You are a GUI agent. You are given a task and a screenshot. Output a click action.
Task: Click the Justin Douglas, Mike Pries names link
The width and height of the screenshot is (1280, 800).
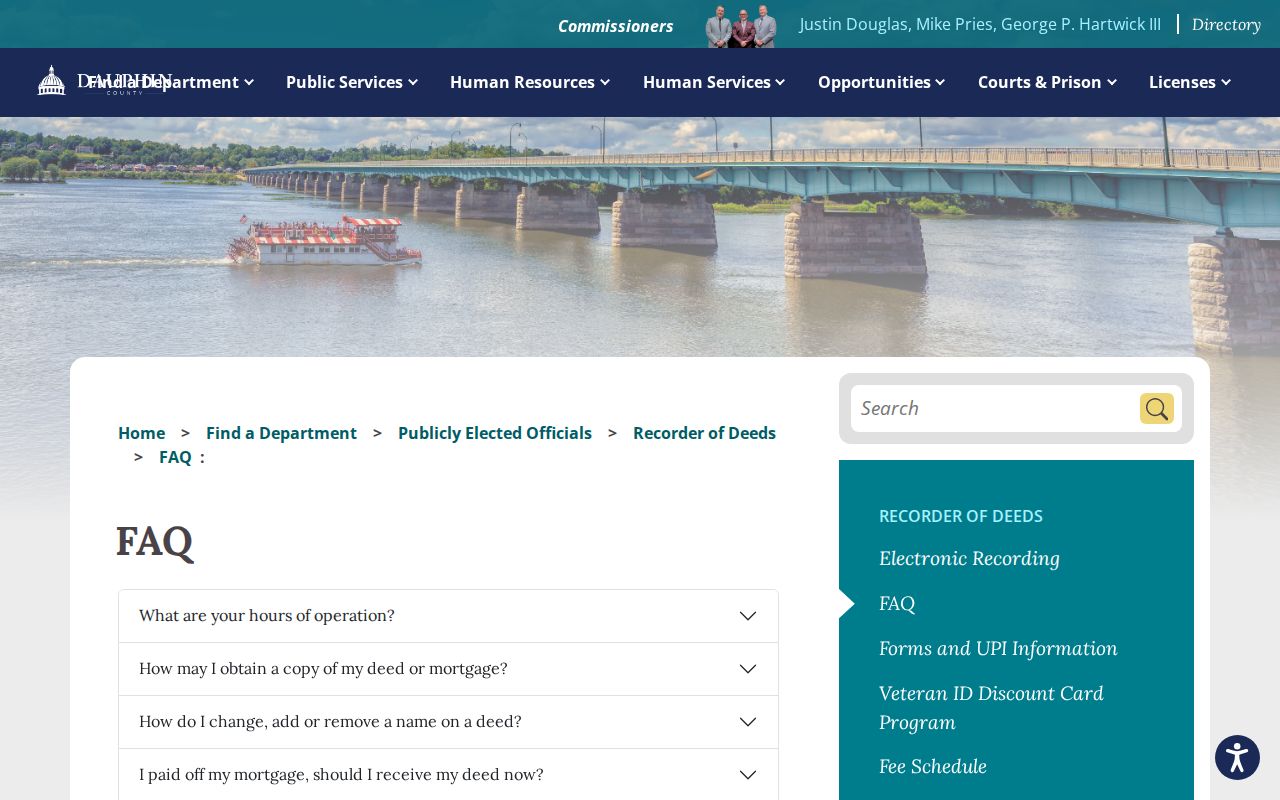click(980, 24)
